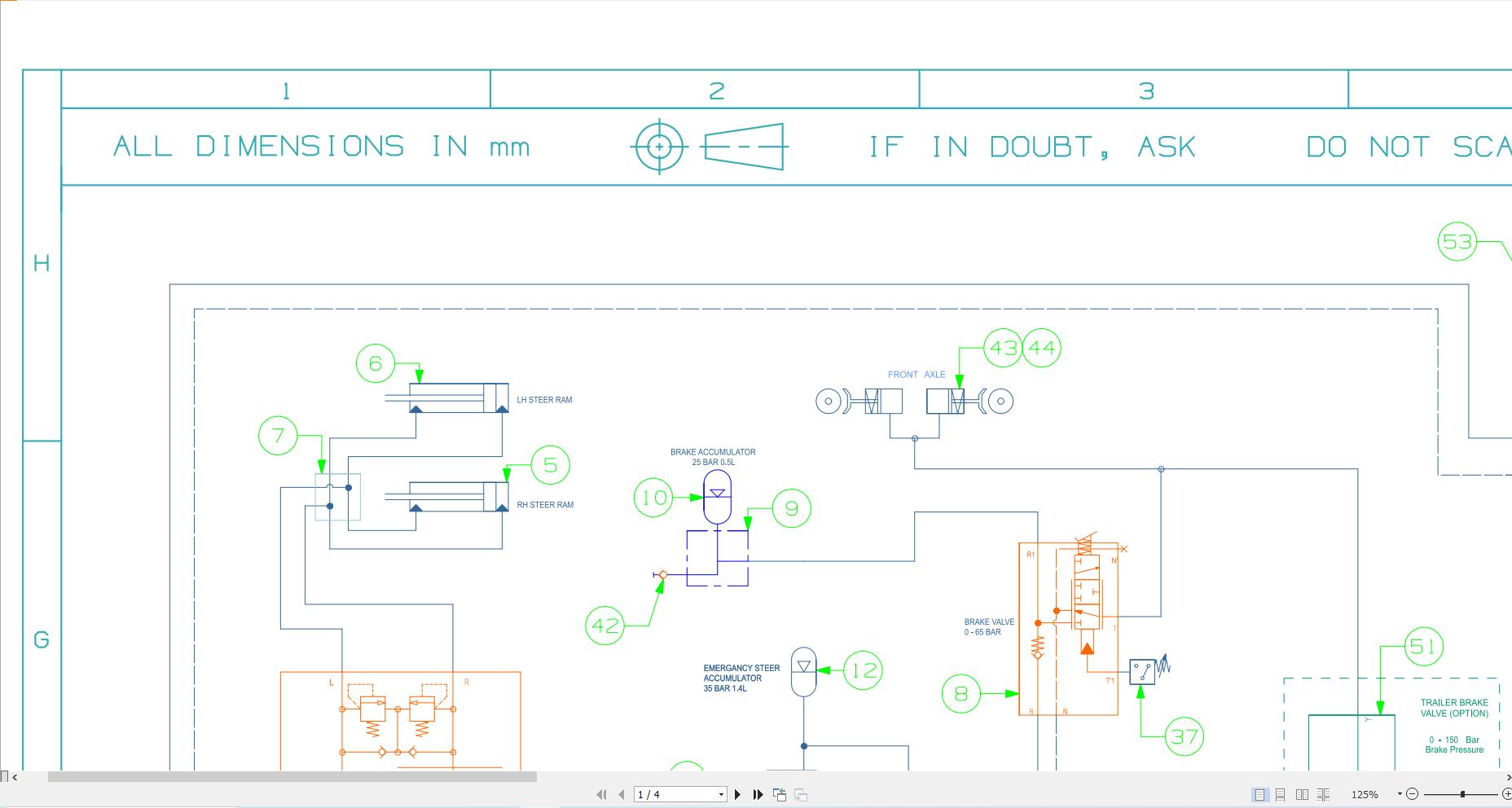
Task: Go to the first page
Action: (602, 794)
